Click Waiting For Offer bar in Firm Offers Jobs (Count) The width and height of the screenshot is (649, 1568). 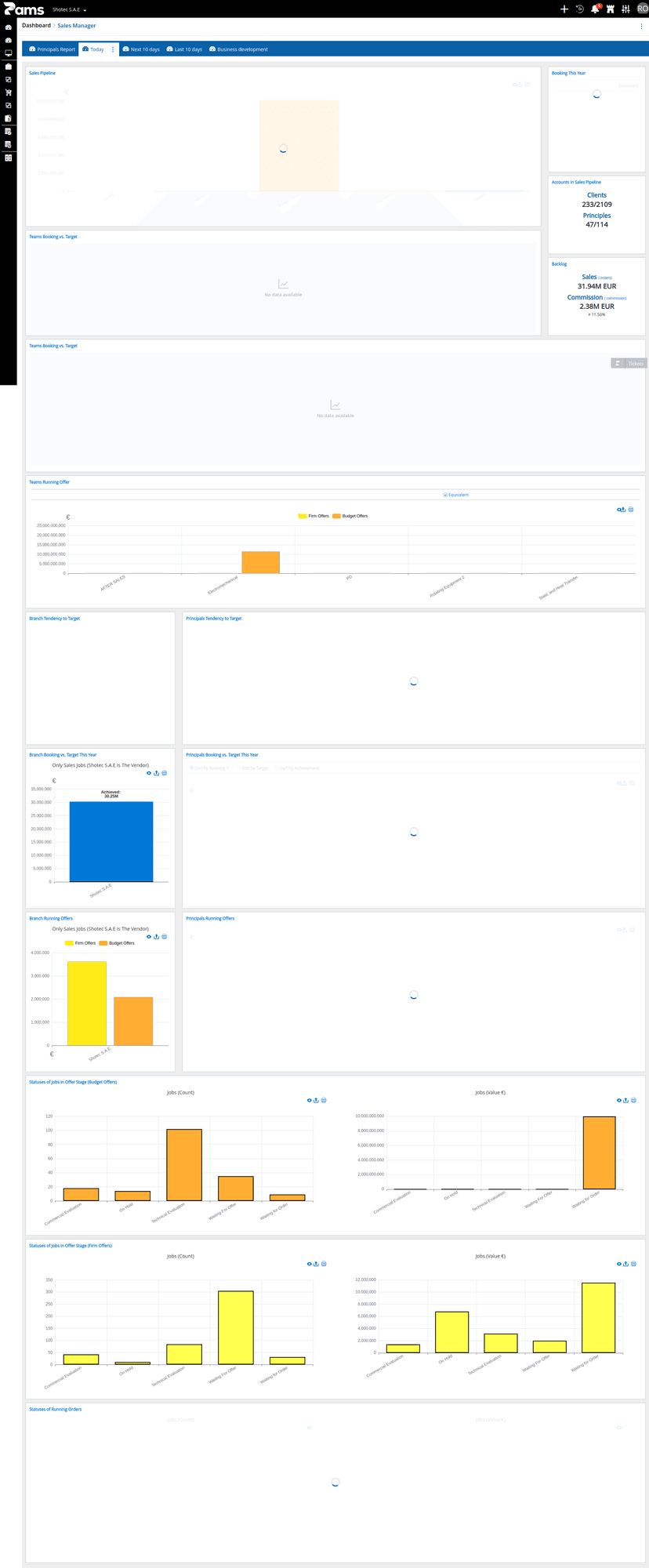point(236,1328)
